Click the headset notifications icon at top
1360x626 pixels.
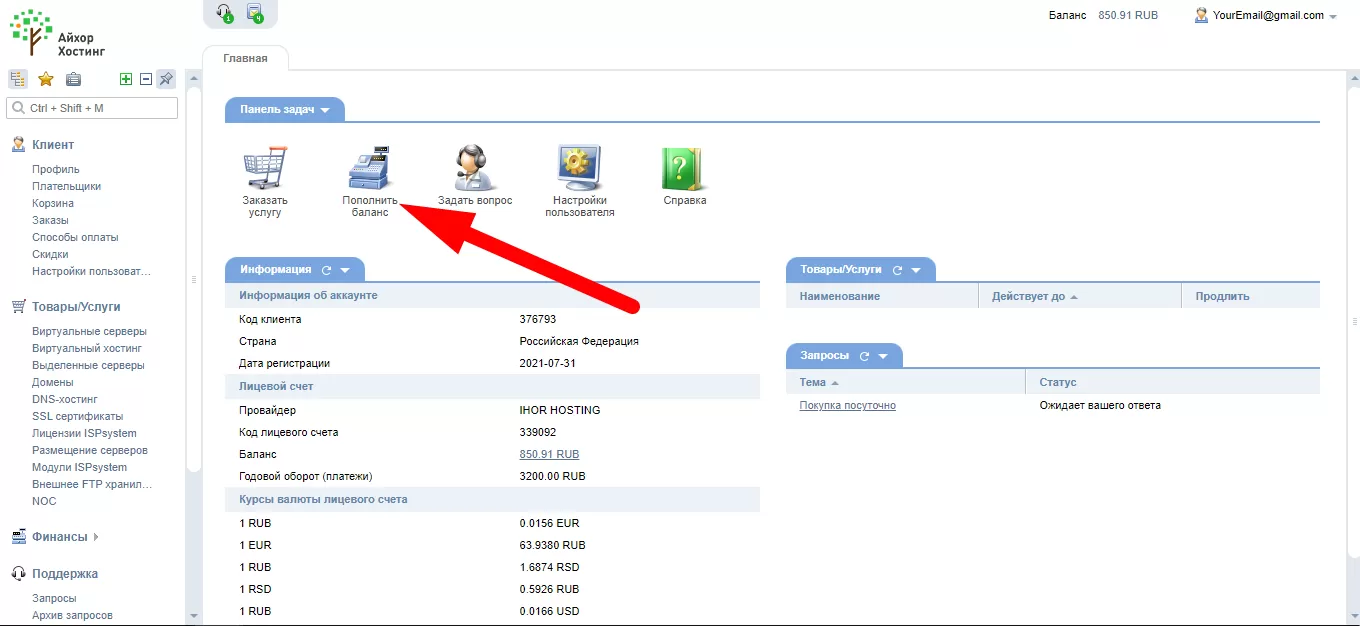point(225,13)
